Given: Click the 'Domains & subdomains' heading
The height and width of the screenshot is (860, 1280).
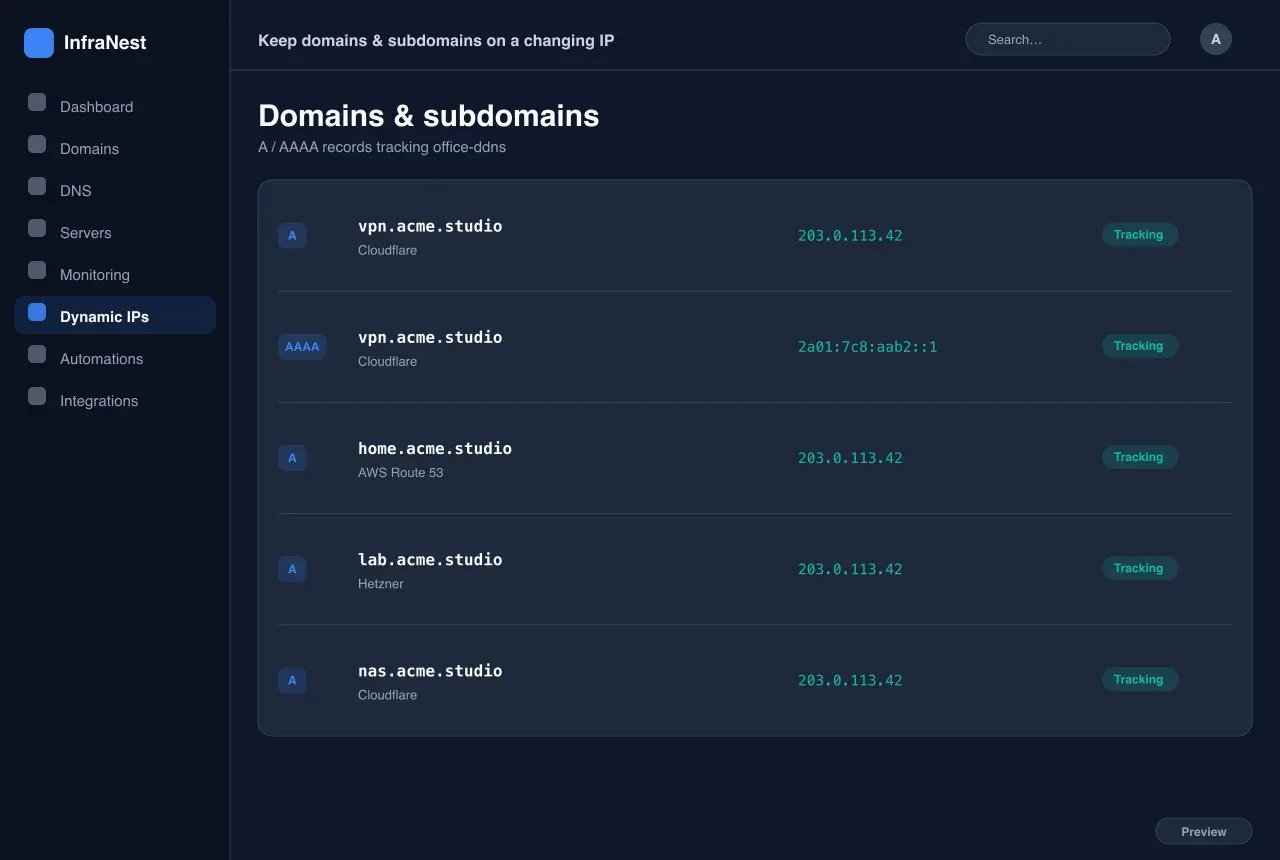Looking at the screenshot, I should click(x=429, y=116).
